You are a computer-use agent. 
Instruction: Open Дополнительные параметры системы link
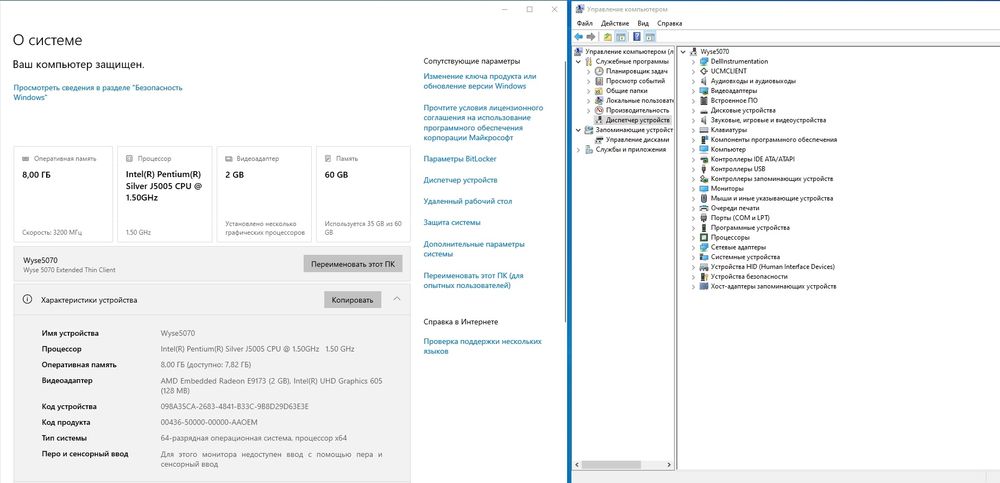(x=474, y=249)
